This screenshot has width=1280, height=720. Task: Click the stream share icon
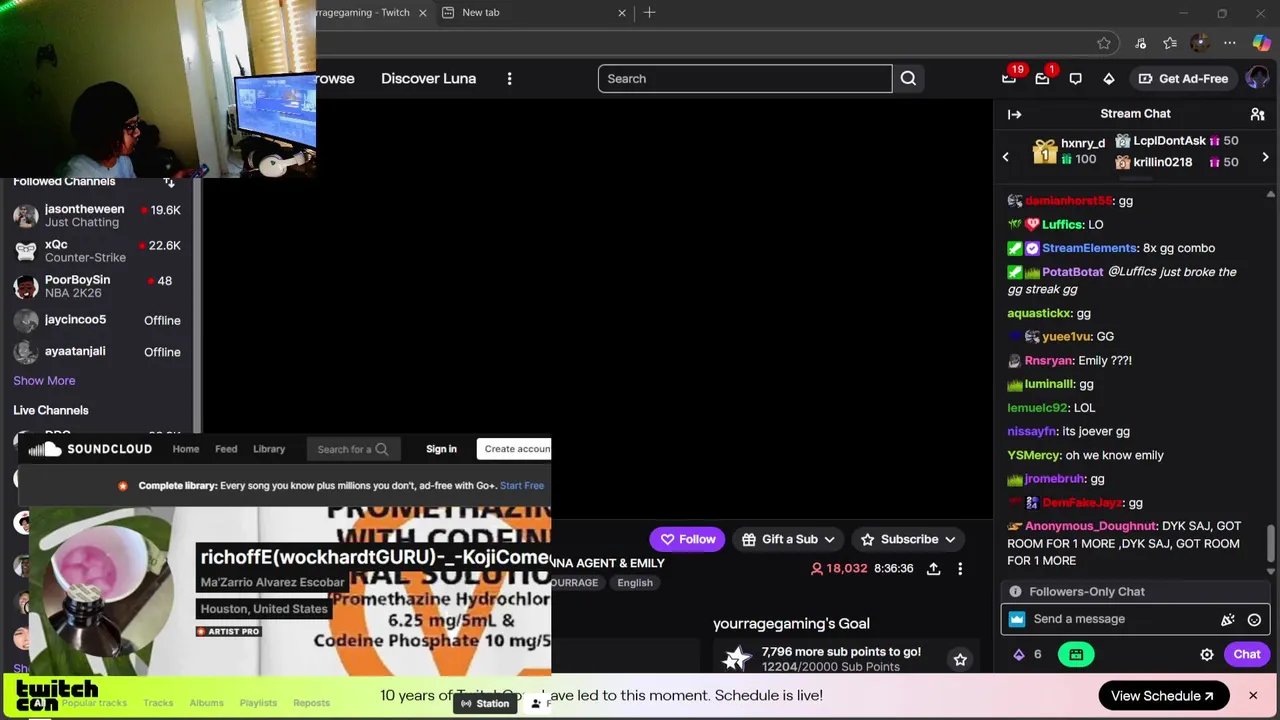933,568
